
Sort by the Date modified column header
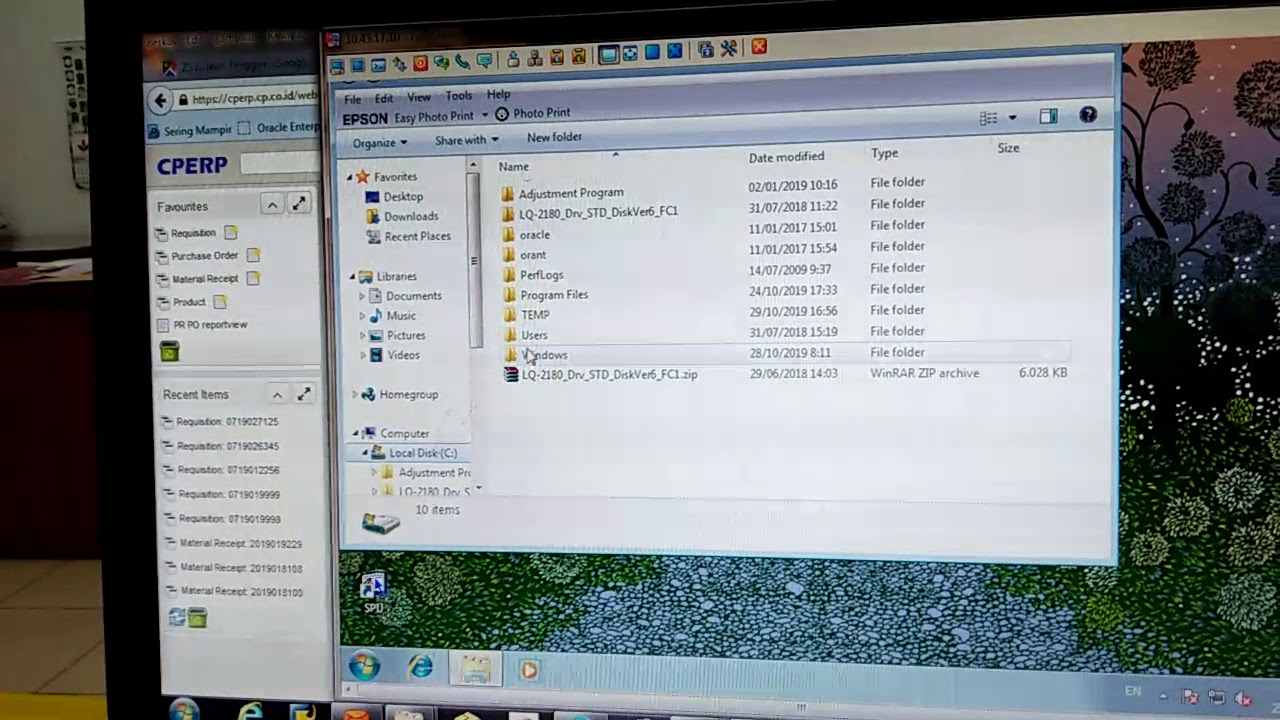pos(786,157)
